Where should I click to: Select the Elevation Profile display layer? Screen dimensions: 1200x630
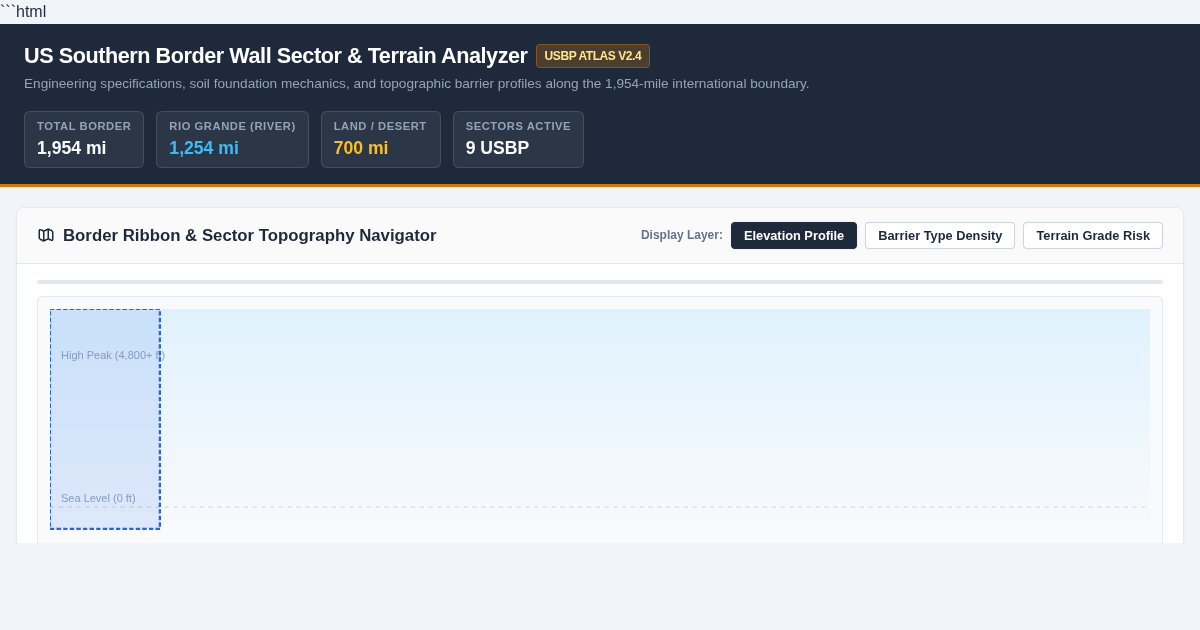click(794, 236)
